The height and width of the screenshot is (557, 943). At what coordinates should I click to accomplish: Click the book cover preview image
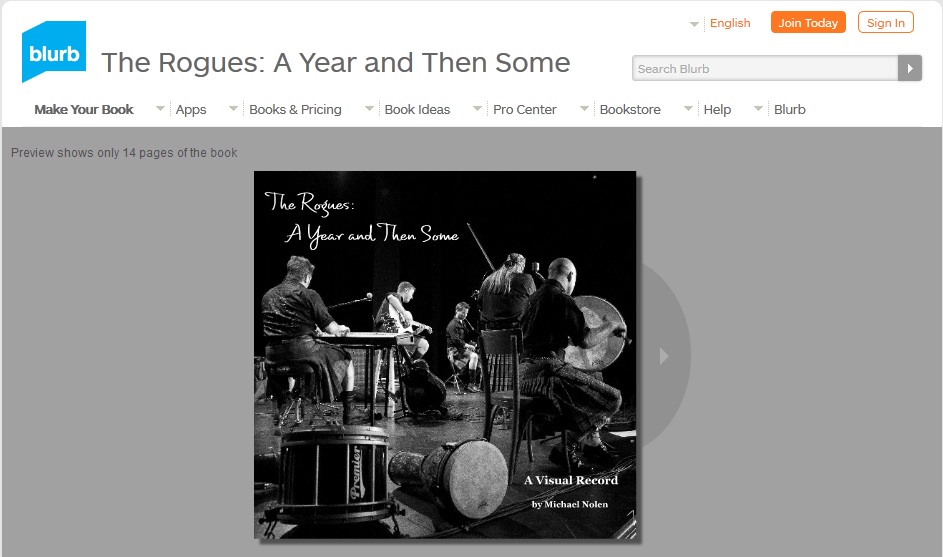445,355
